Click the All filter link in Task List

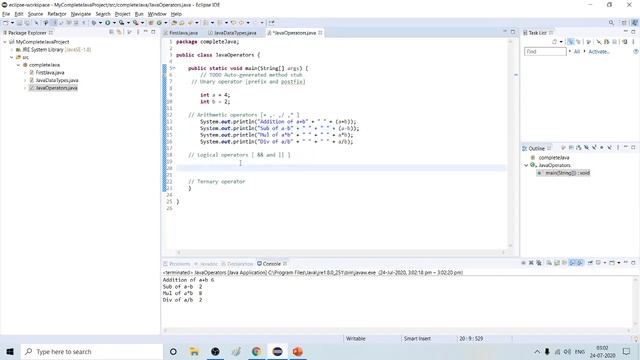577,52
